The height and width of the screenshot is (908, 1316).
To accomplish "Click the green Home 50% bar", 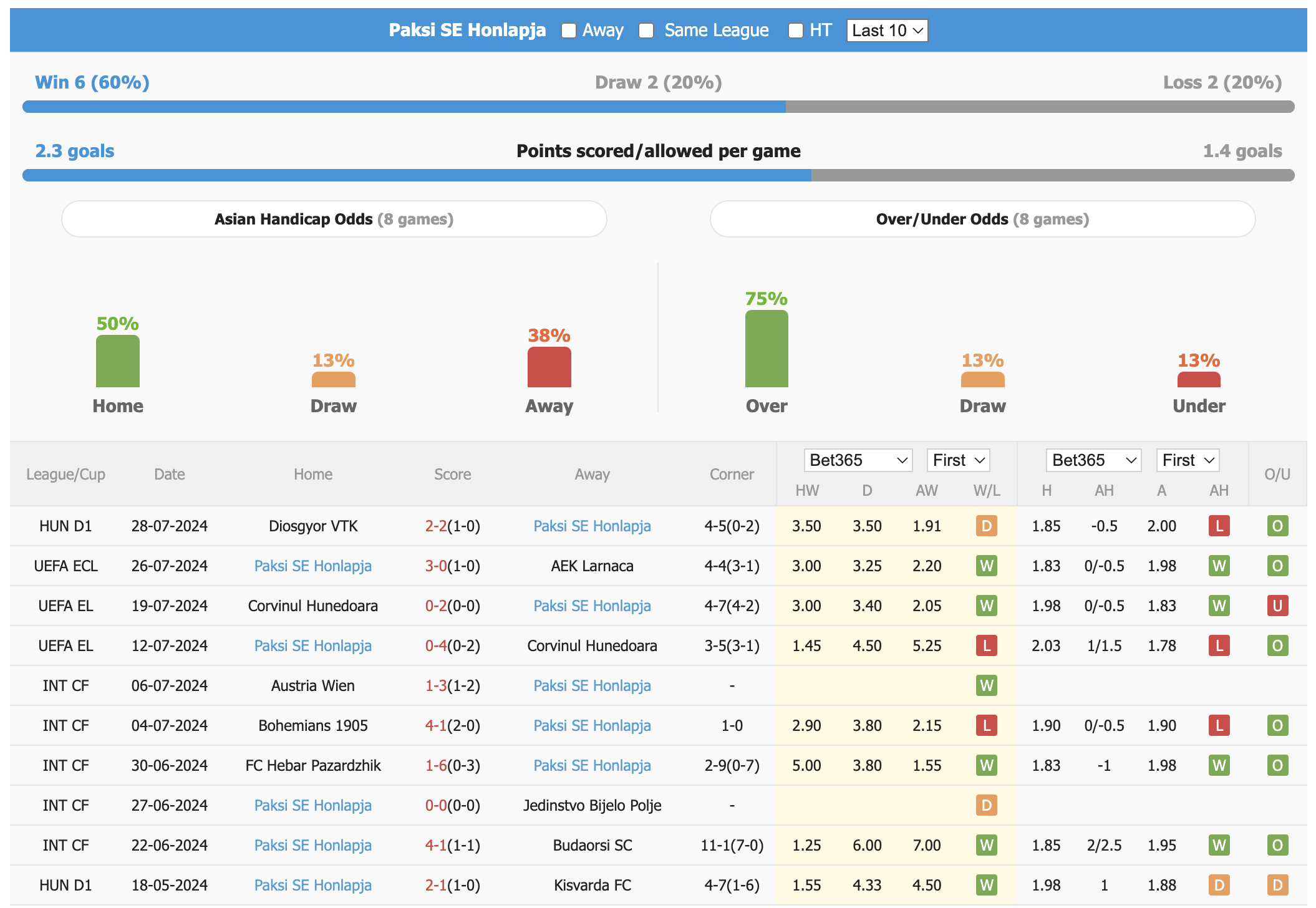I will point(118,361).
